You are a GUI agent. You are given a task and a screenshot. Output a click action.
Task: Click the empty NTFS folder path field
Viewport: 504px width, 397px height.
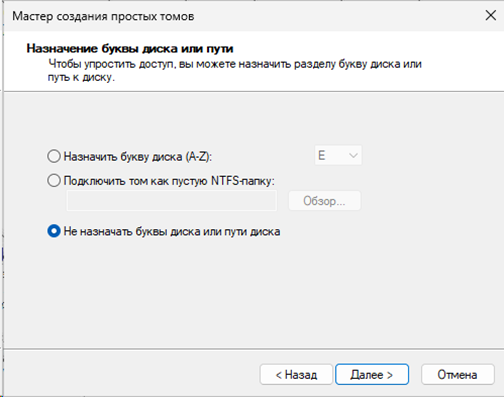tap(172, 201)
